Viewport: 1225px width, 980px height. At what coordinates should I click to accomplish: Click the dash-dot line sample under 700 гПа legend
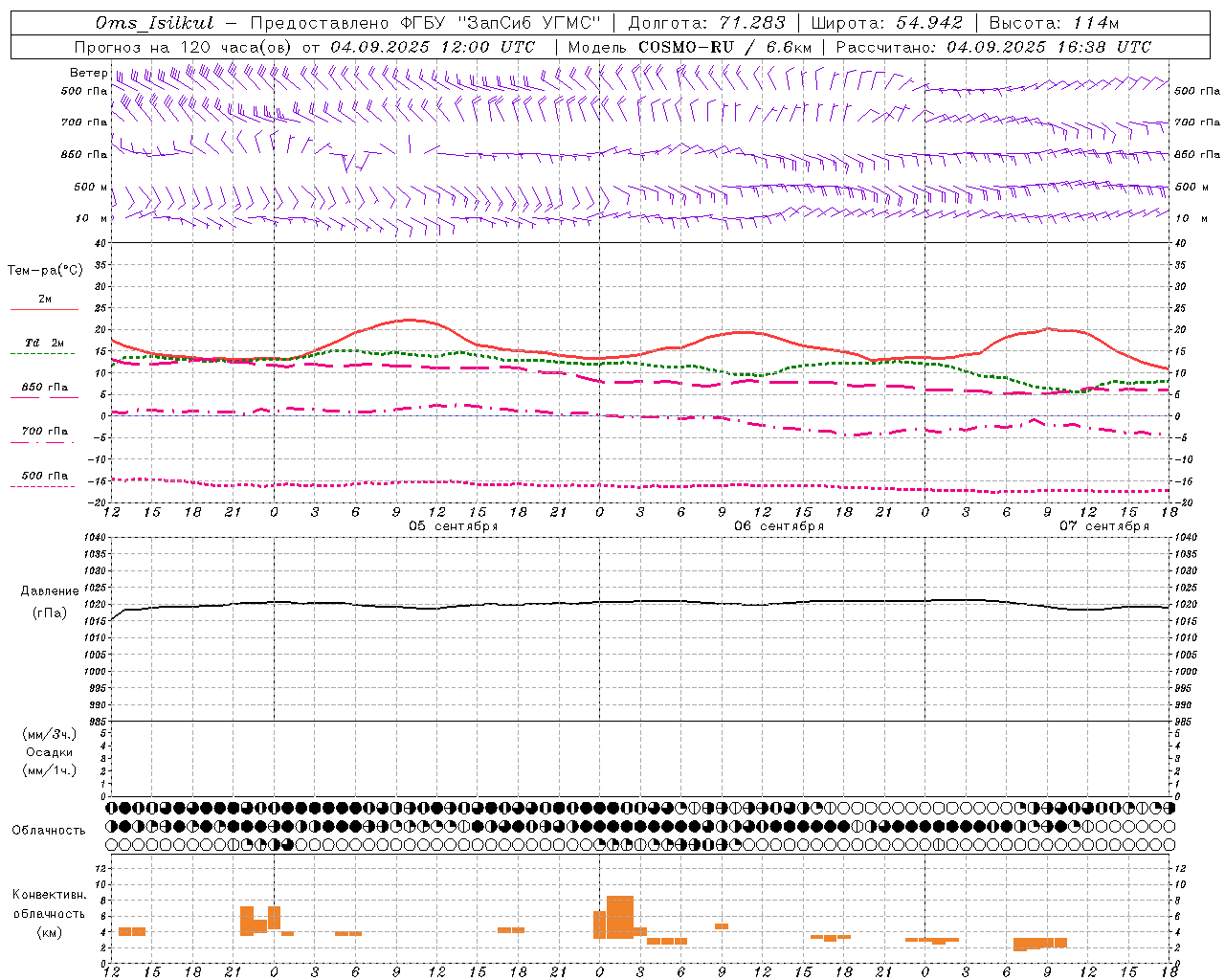(44, 442)
